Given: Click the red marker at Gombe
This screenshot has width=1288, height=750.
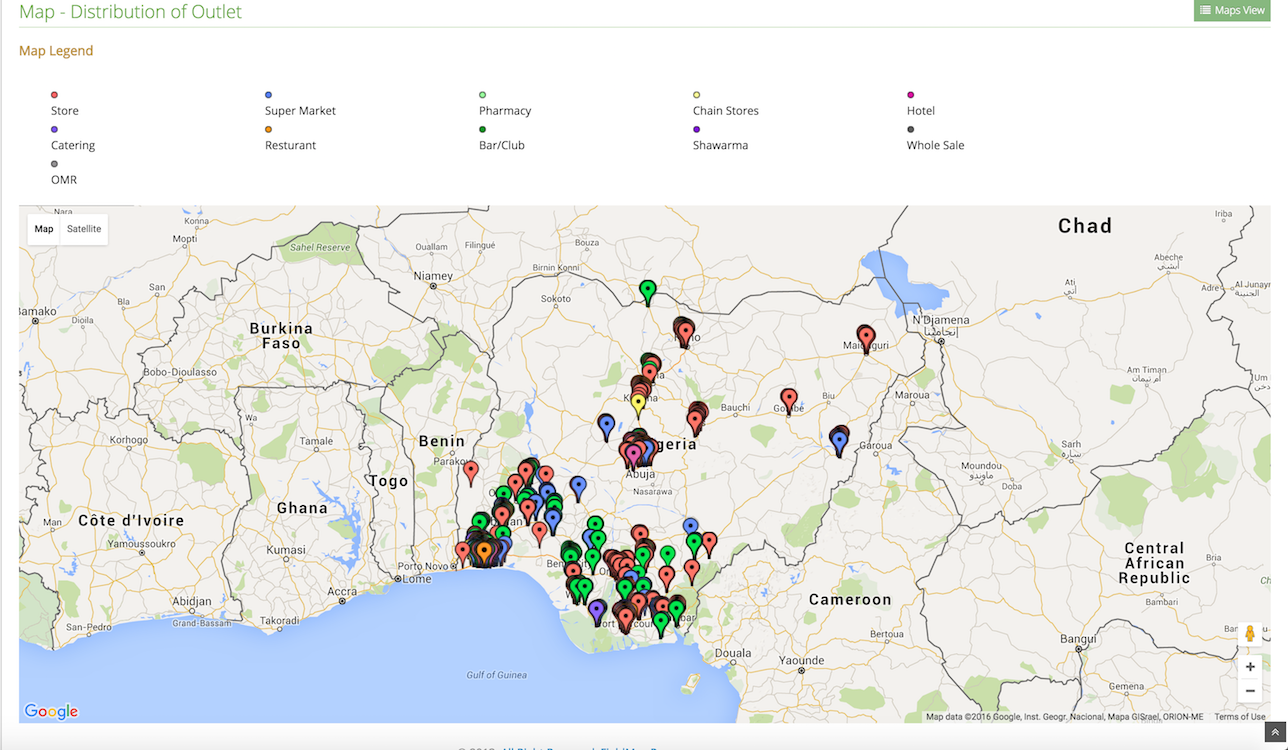Looking at the screenshot, I should pyautogui.click(x=789, y=400).
